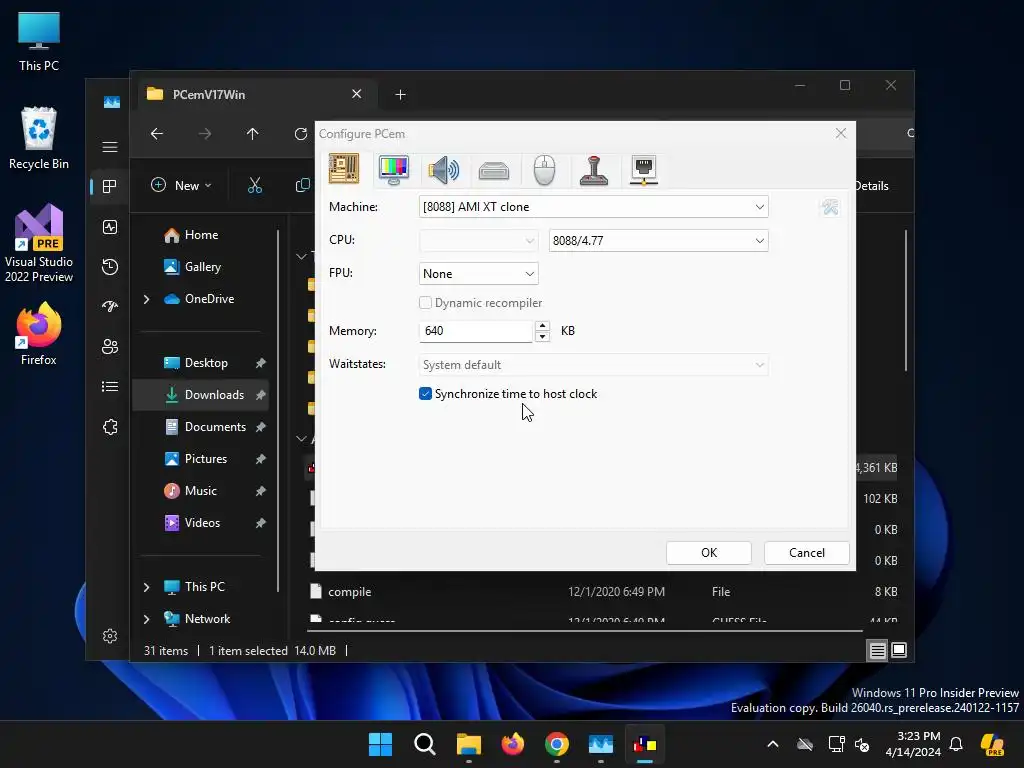Screen dimensions: 1024x768
Task: Select the compile file row
Action: 603,592
